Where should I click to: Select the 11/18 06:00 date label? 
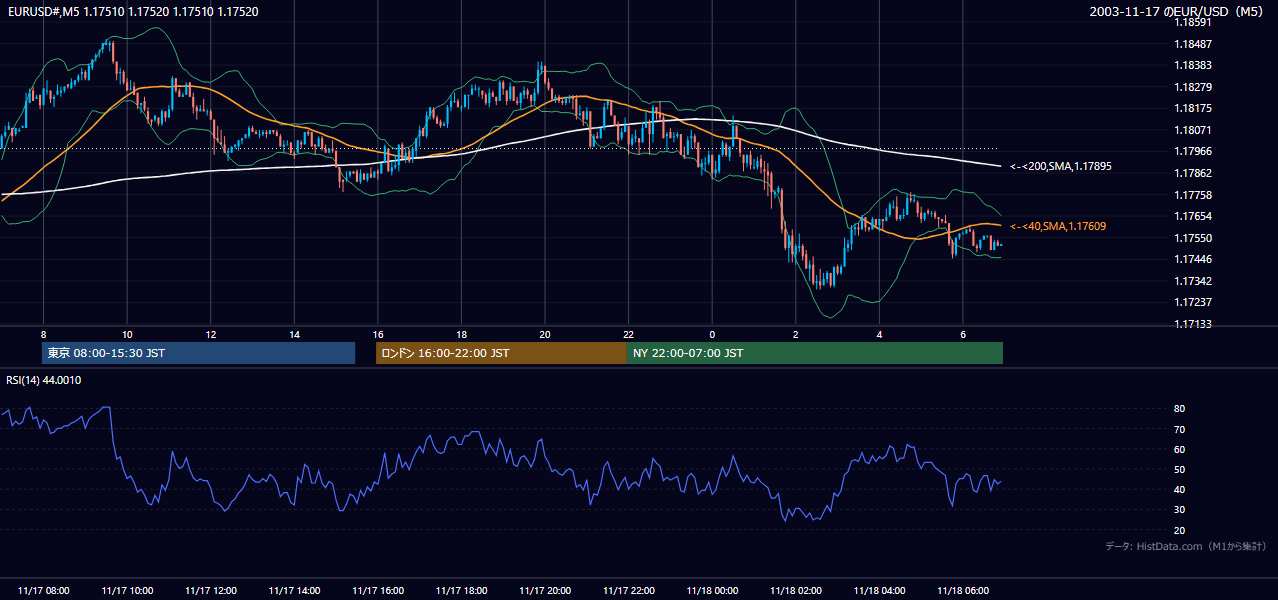963,591
